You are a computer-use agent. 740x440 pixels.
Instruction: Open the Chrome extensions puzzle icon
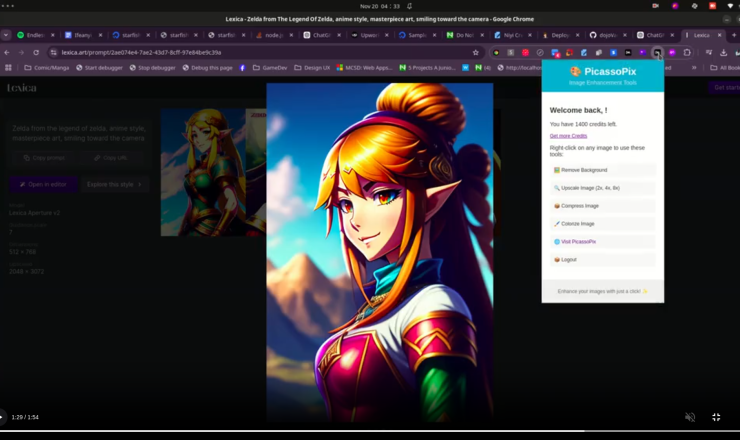tap(687, 52)
